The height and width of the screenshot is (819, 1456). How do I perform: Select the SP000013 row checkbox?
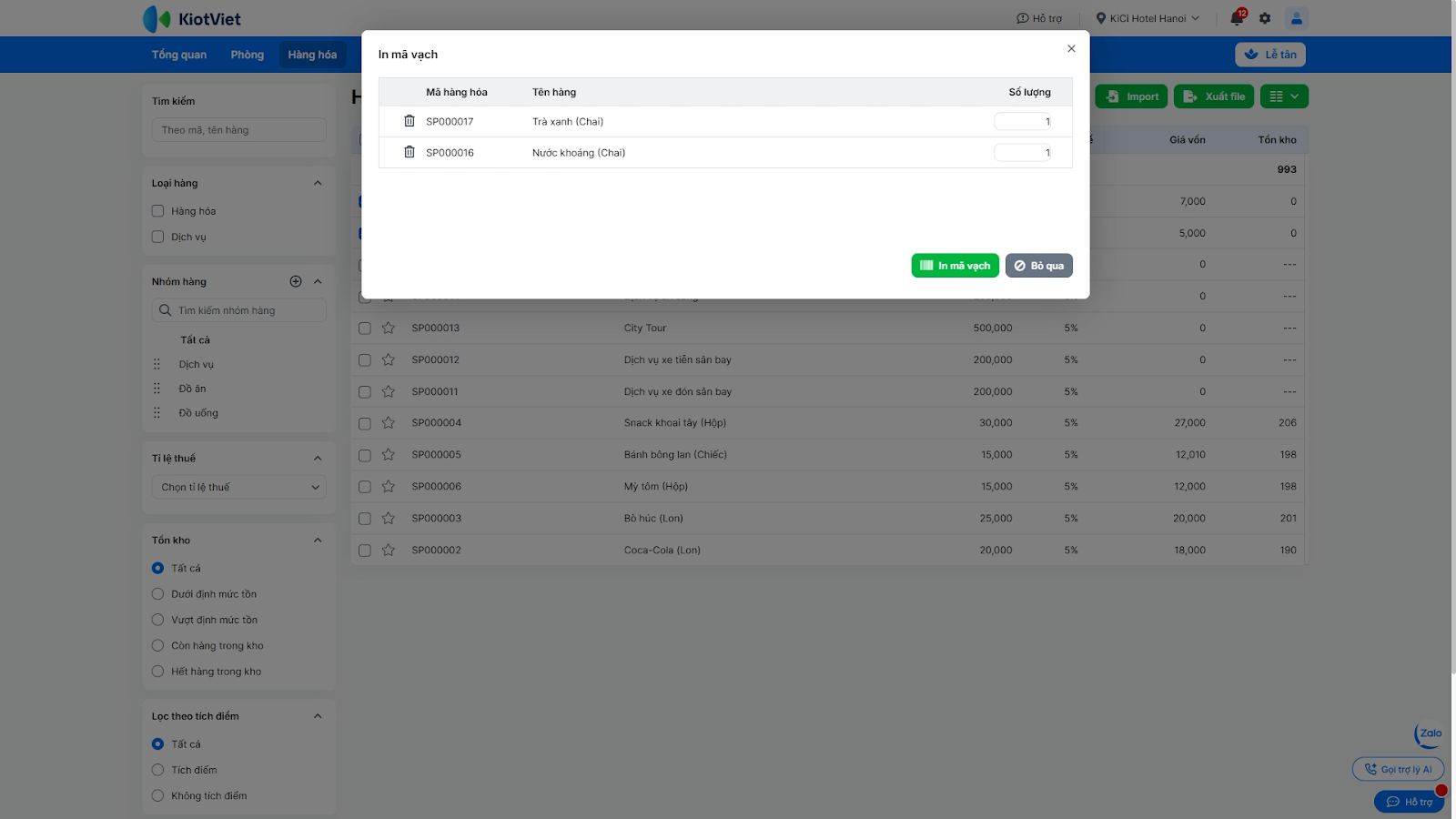(365, 328)
